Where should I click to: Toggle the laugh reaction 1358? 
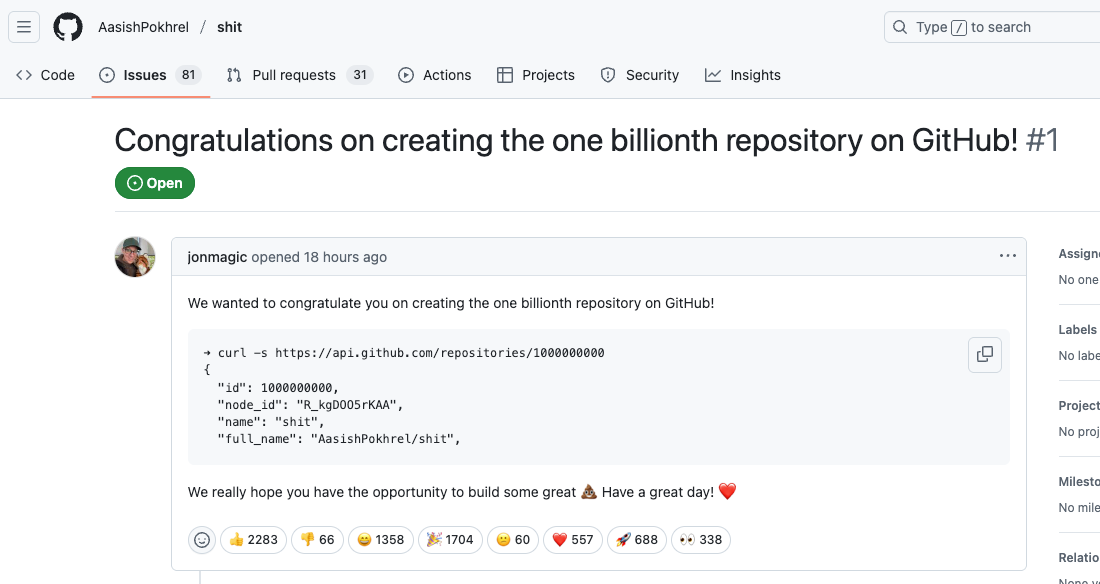[381, 540]
